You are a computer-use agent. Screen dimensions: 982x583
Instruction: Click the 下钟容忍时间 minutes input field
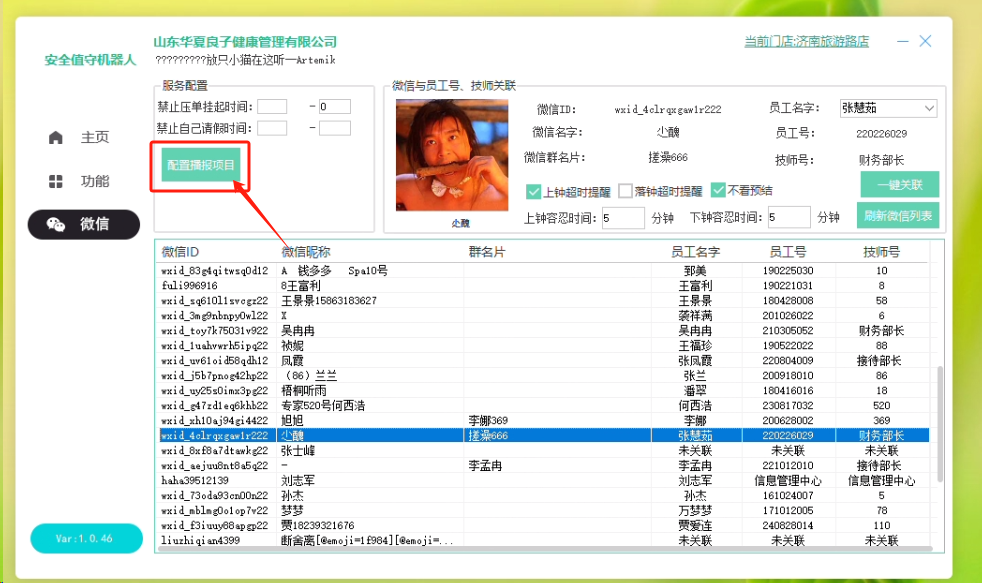tap(789, 218)
